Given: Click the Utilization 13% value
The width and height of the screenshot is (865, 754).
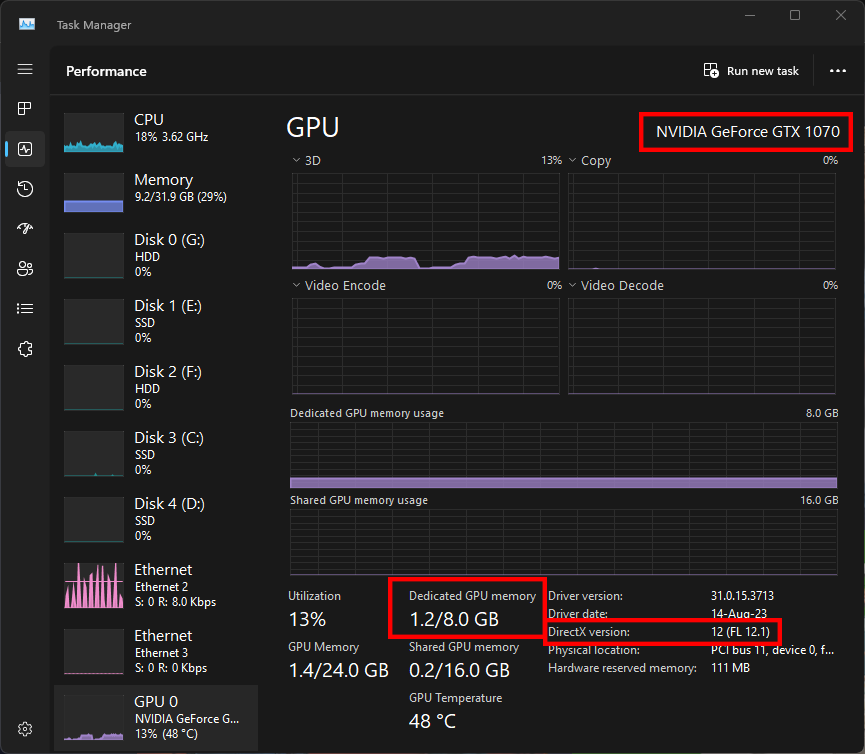Looking at the screenshot, I should 307,619.
